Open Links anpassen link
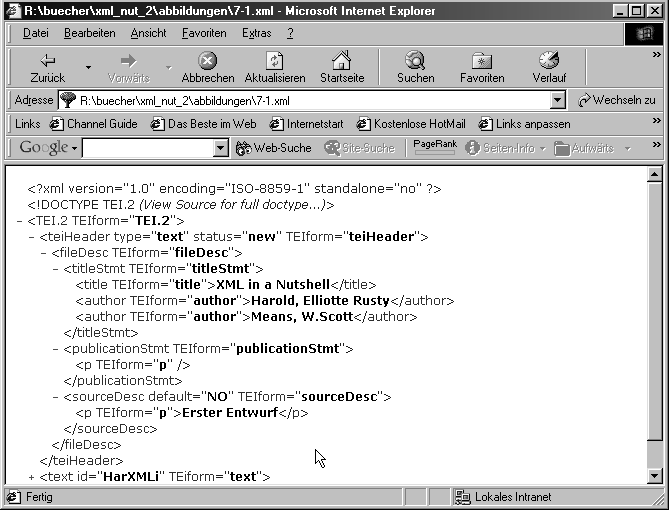Image resolution: width=669 pixels, height=510 pixels. [x=524, y=124]
